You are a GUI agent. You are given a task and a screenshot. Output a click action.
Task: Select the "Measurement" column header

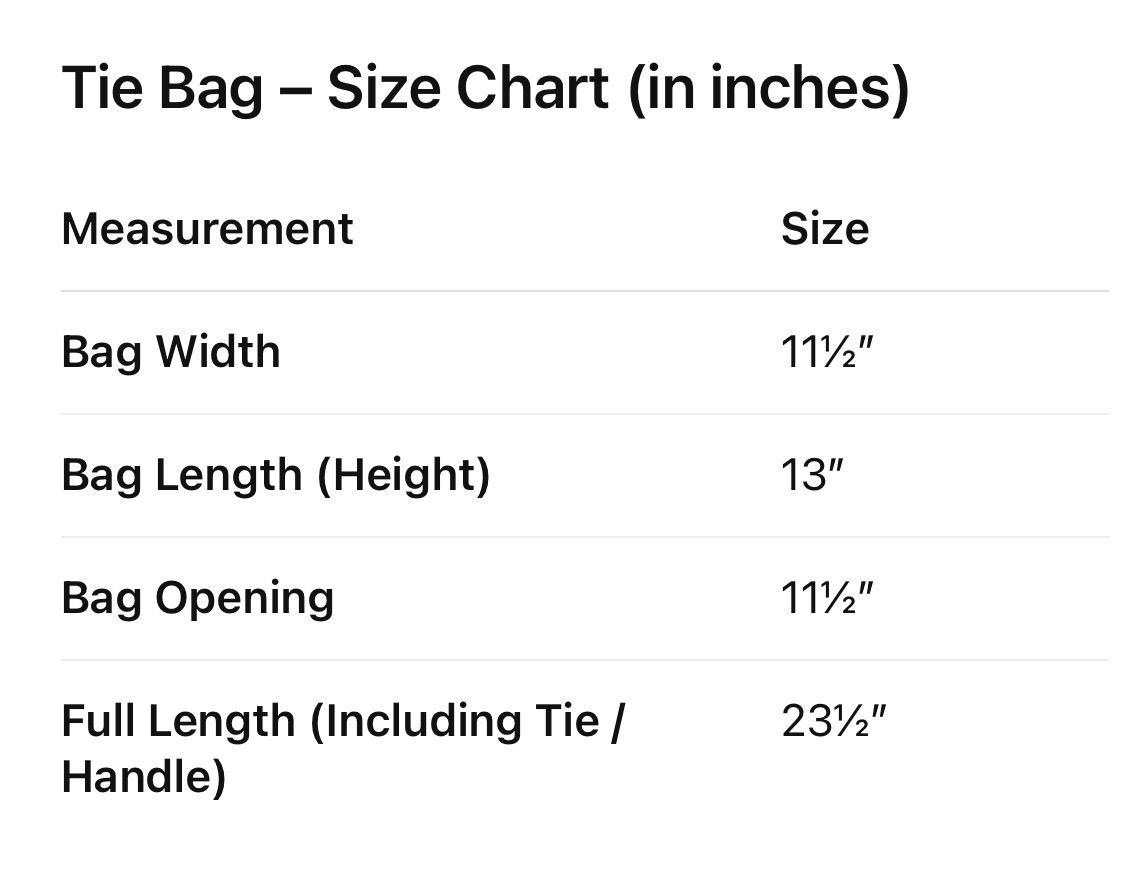(207, 229)
